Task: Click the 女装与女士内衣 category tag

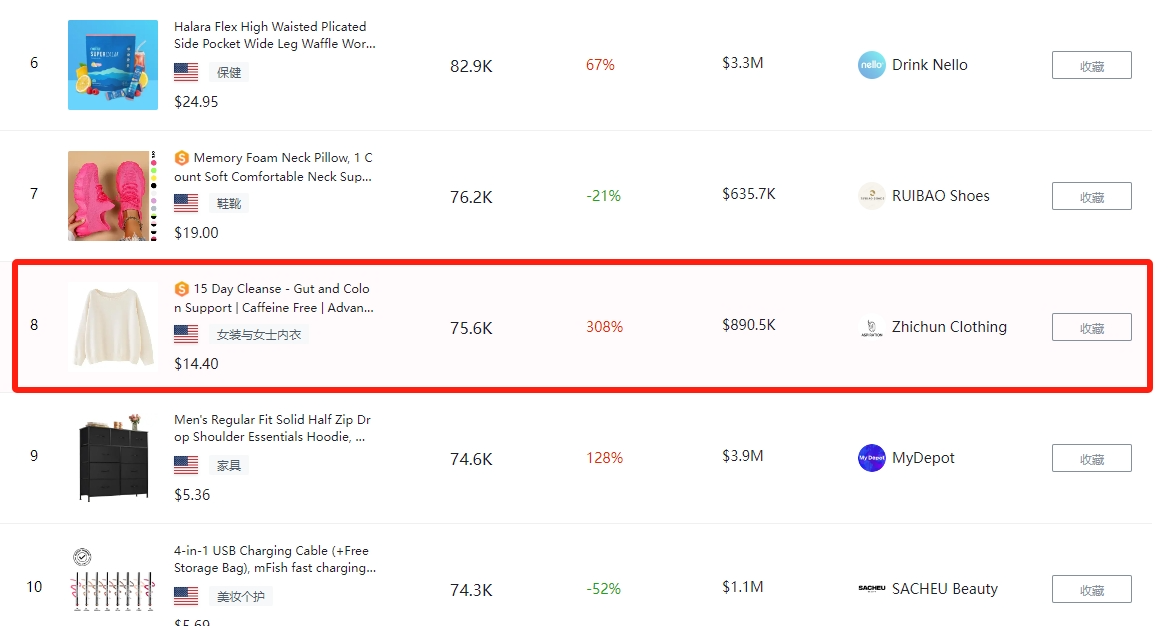Action: 258,334
